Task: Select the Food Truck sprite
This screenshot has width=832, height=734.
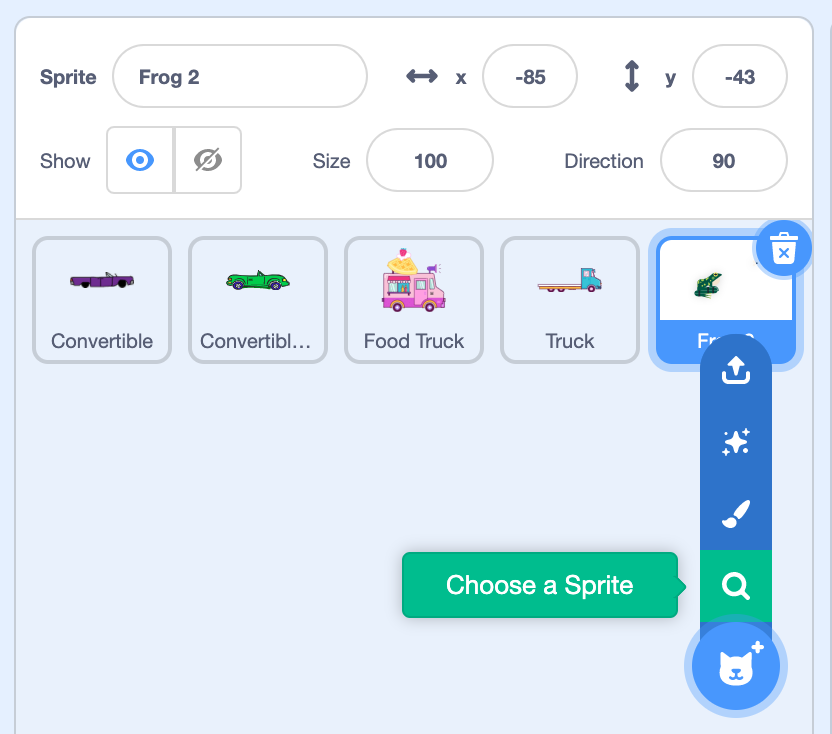Action: 414,299
